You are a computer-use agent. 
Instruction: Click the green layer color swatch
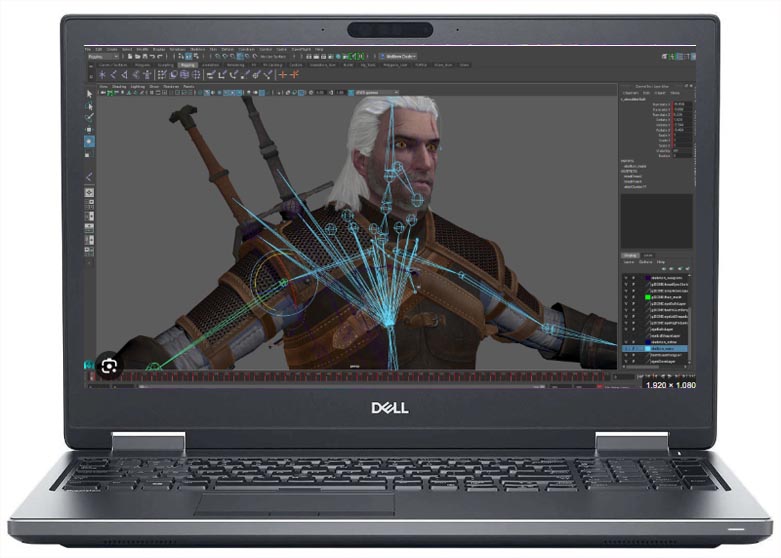[648, 297]
